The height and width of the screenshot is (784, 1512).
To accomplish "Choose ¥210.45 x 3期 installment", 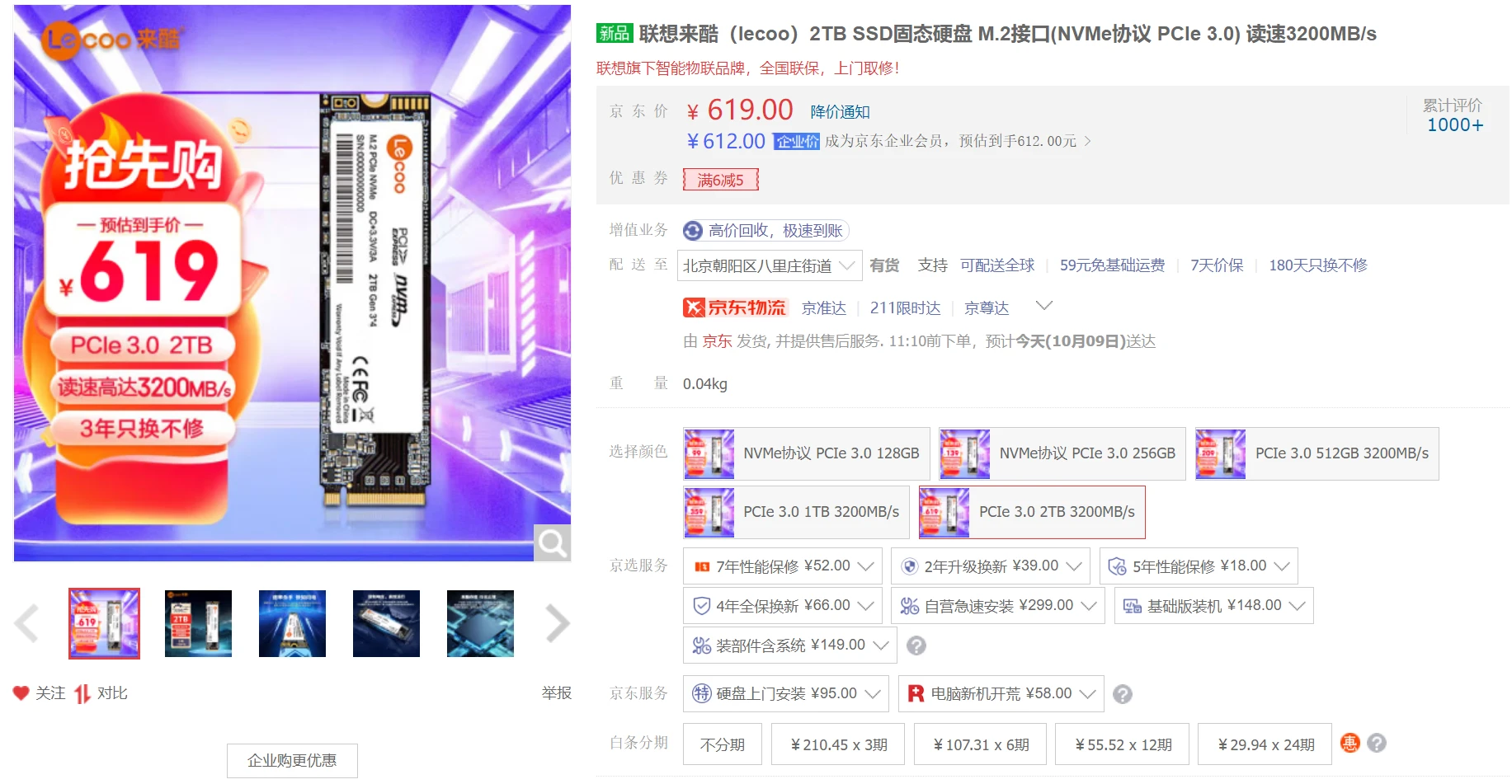I will [838, 744].
